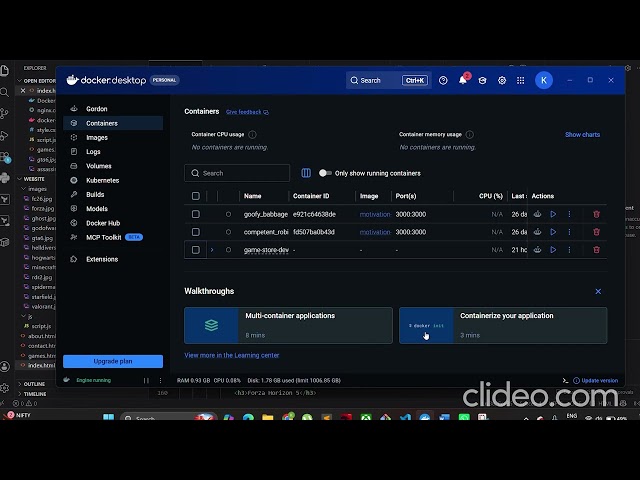
Task: Open more actions for competent_robi row
Action: pyautogui.click(x=569, y=232)
